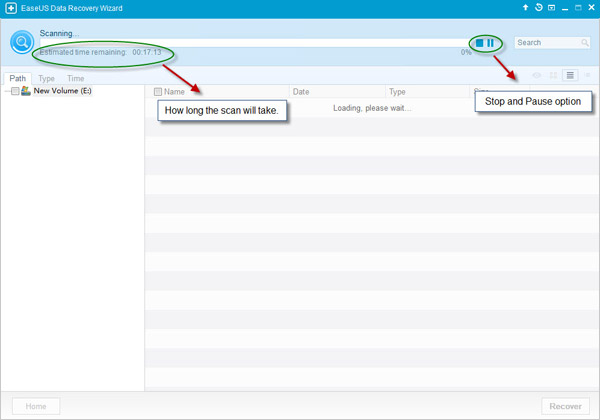Switch to list view layout
Image resolution: width=600 pixels, height=420 pixels.
[570, 75]
